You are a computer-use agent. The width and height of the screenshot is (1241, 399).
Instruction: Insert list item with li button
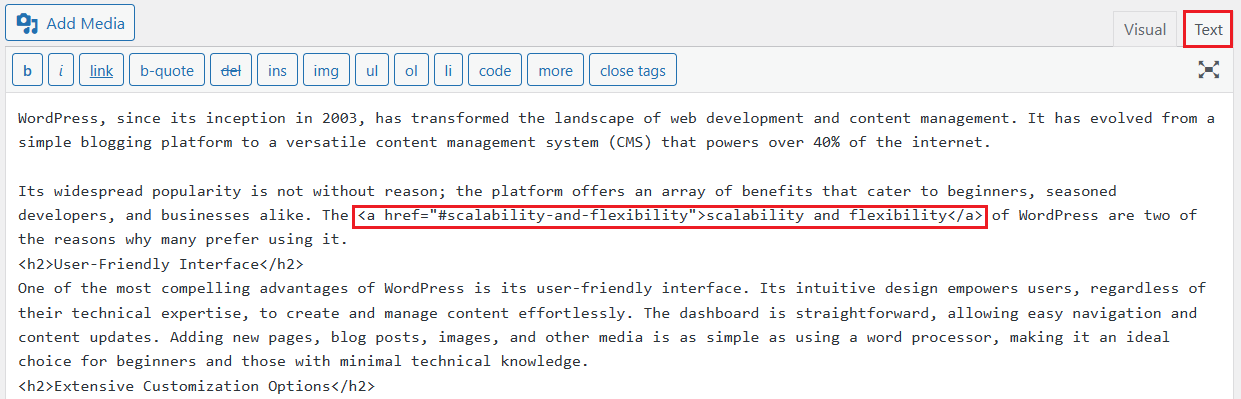point(448,71)
